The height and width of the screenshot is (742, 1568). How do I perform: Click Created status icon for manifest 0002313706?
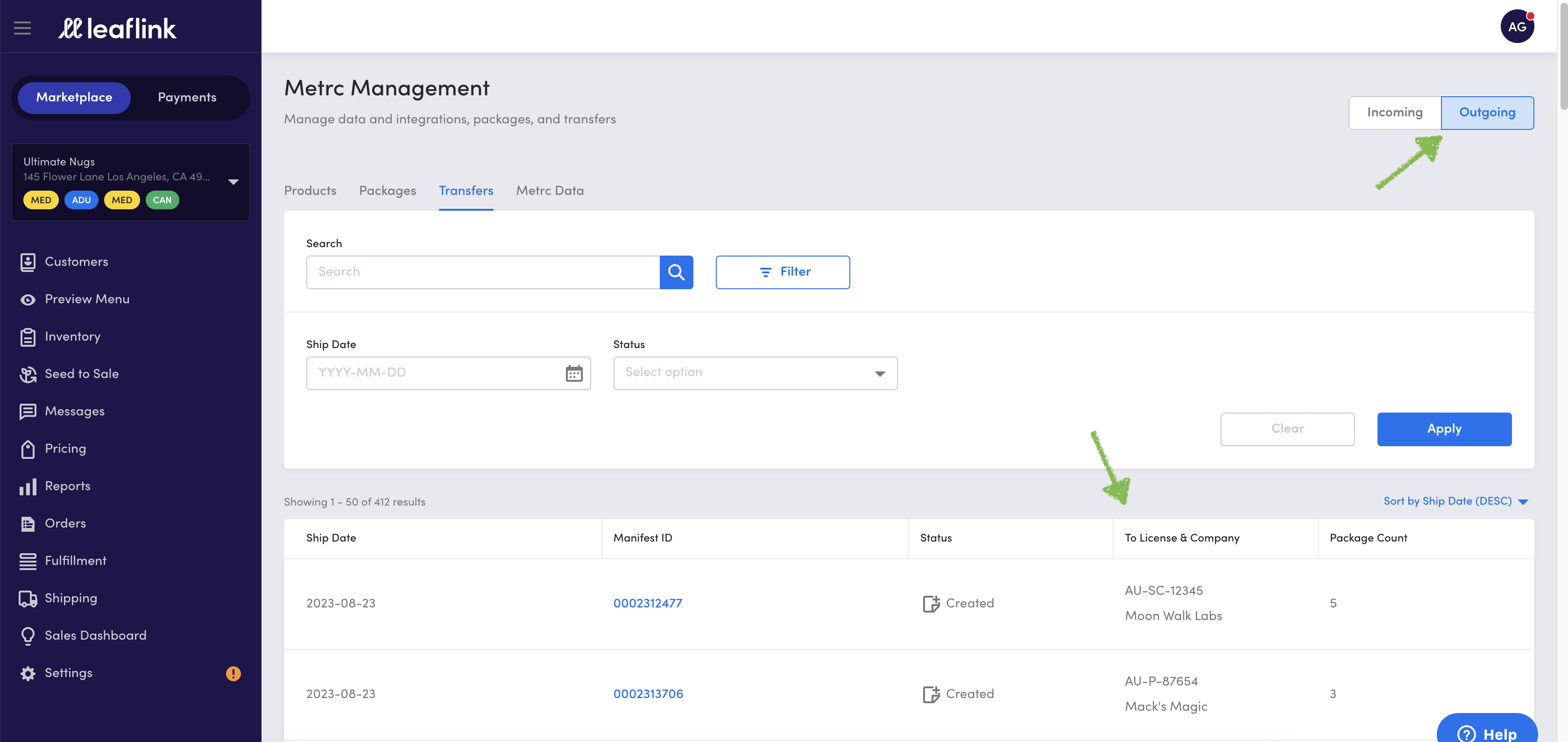coord(931,694)
